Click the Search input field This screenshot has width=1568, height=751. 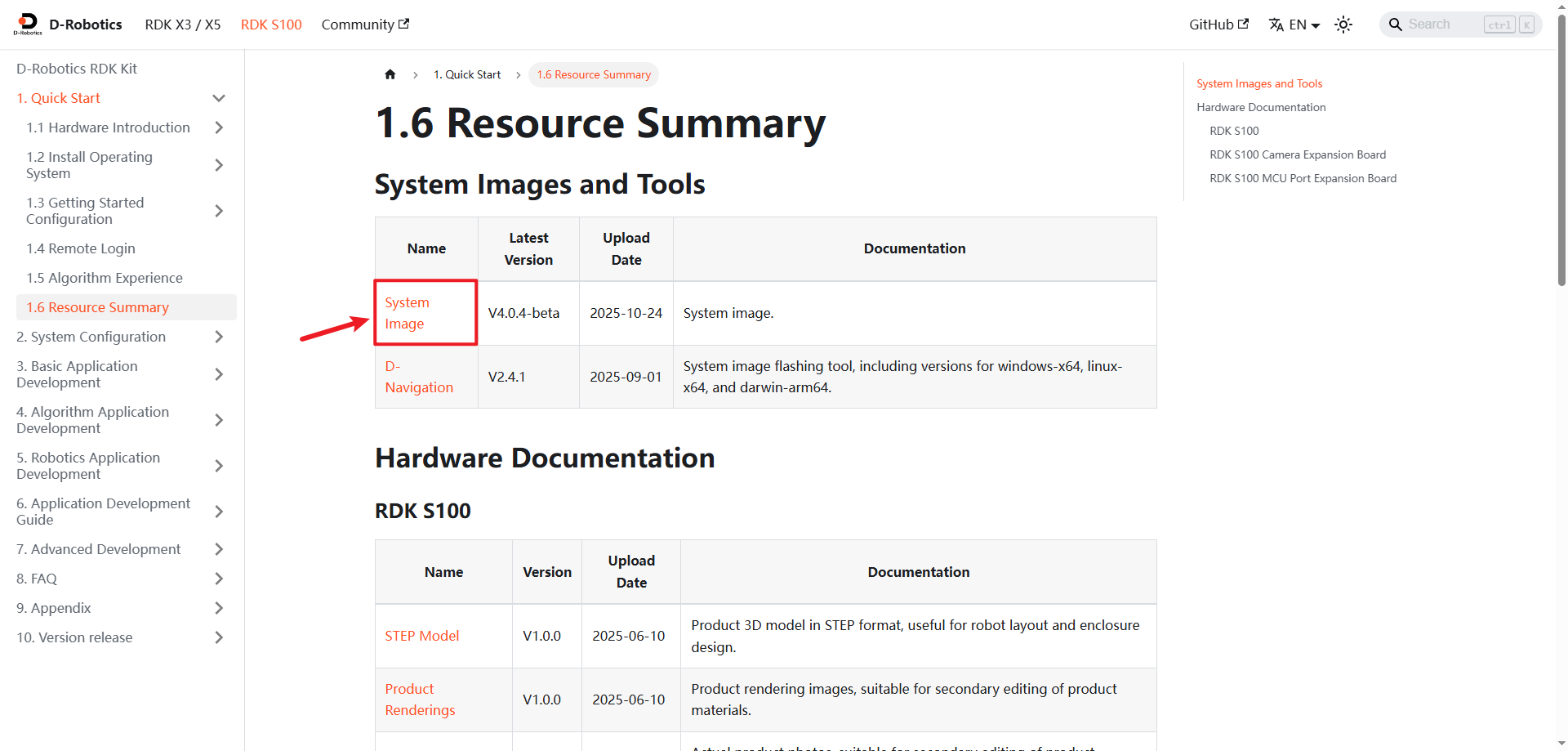(x=1461, y=25)
